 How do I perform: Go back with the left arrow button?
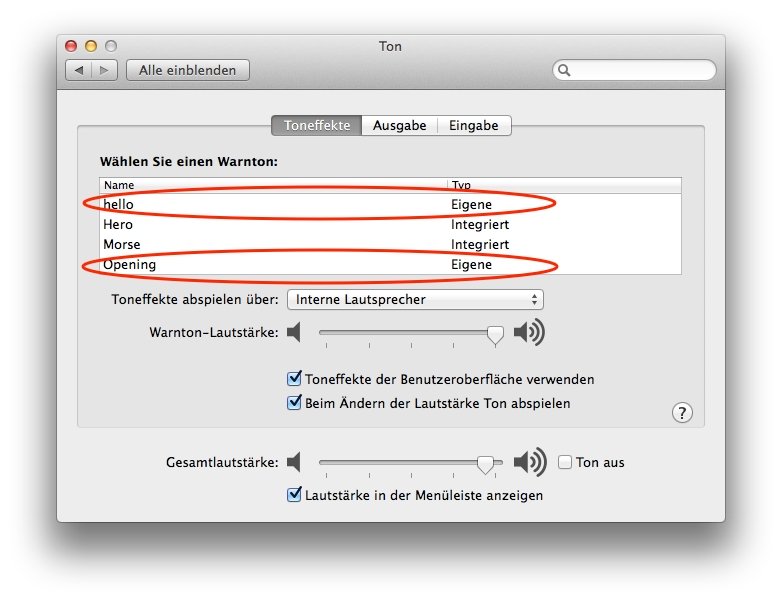[x=78, y=70]
